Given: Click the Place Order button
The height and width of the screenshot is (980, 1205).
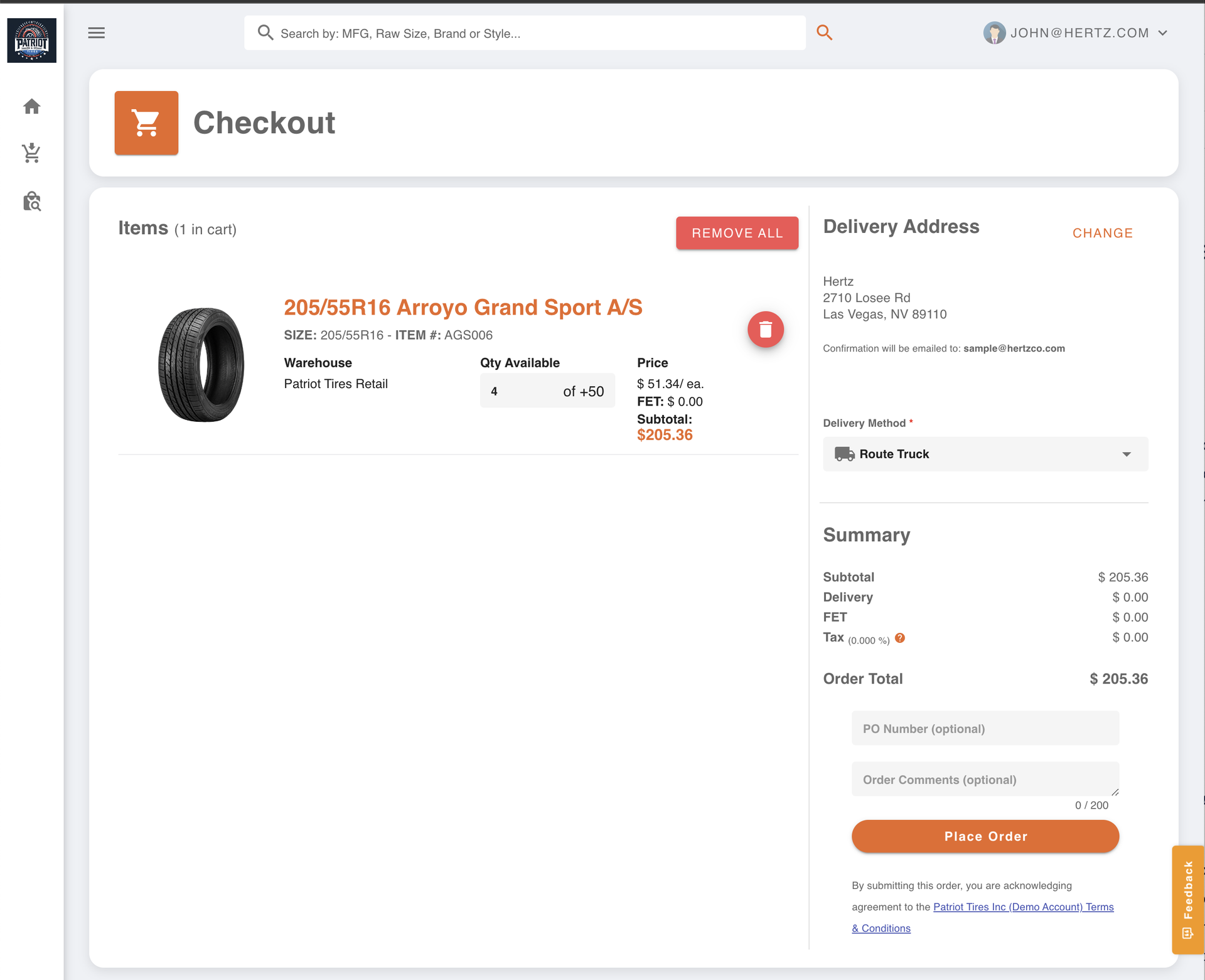Looking at the screenshot, I should tap(985, 836).
